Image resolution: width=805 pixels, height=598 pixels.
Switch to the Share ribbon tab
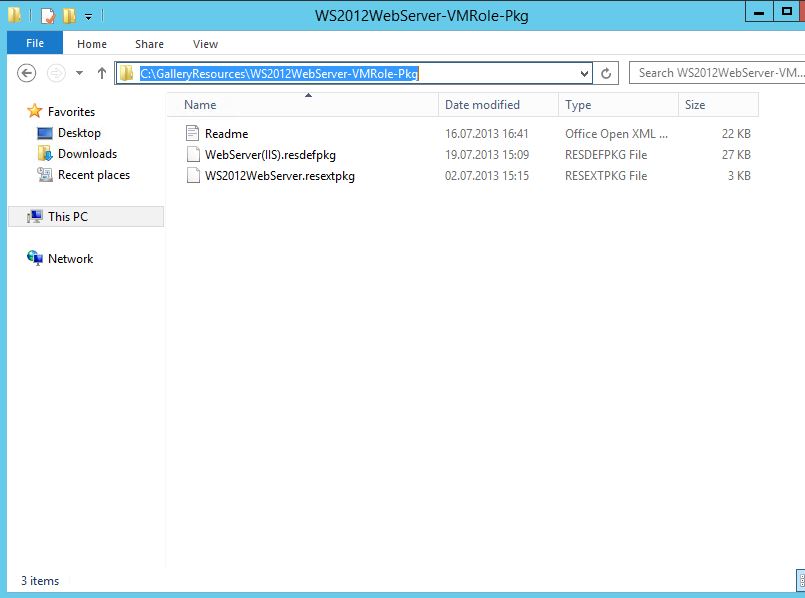149,44
